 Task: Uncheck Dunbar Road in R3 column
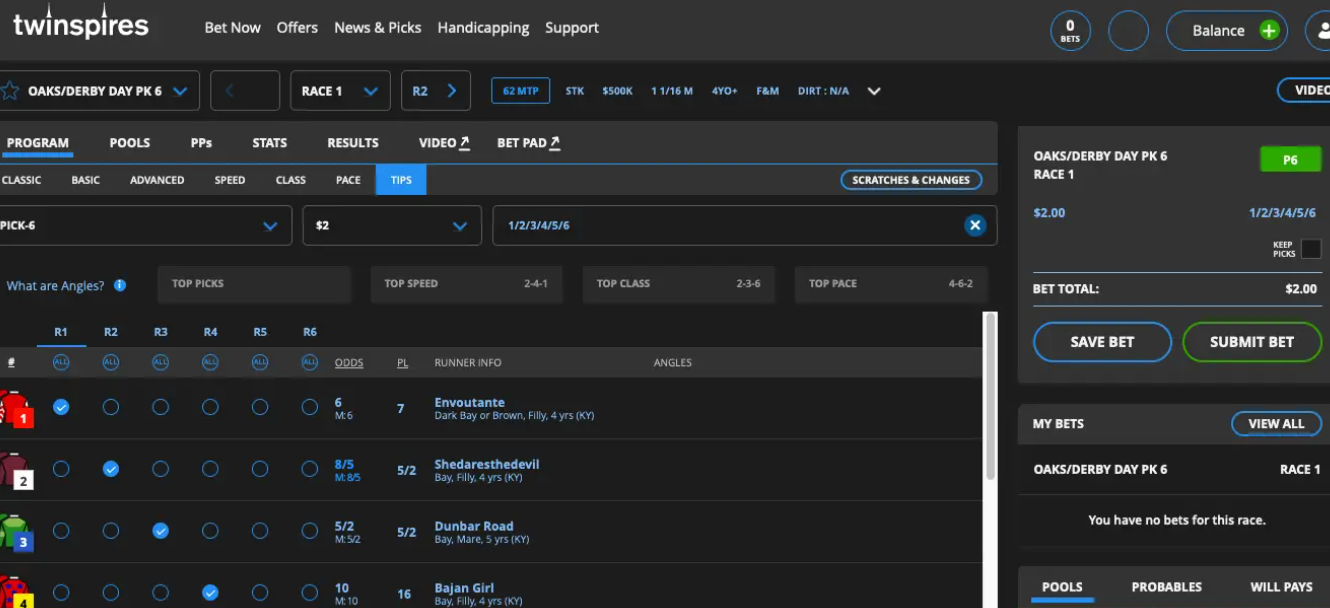point(160,531)
